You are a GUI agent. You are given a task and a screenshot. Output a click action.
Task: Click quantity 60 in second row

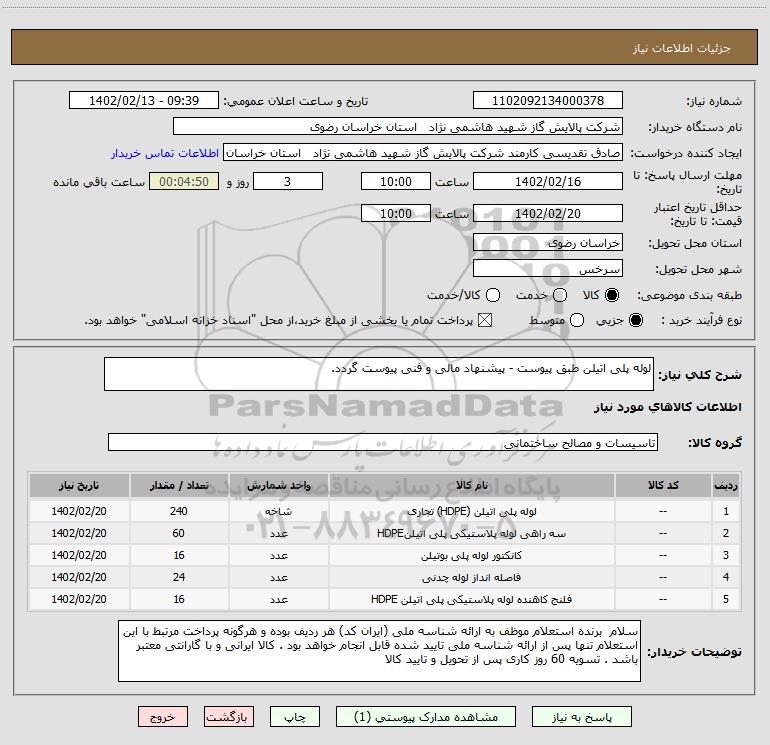[179, 533]
